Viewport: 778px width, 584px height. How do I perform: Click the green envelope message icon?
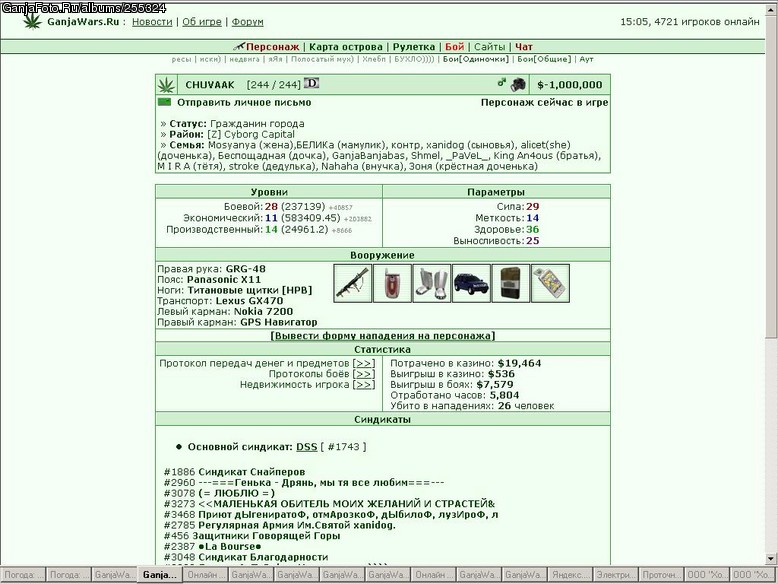click(164, 102)
